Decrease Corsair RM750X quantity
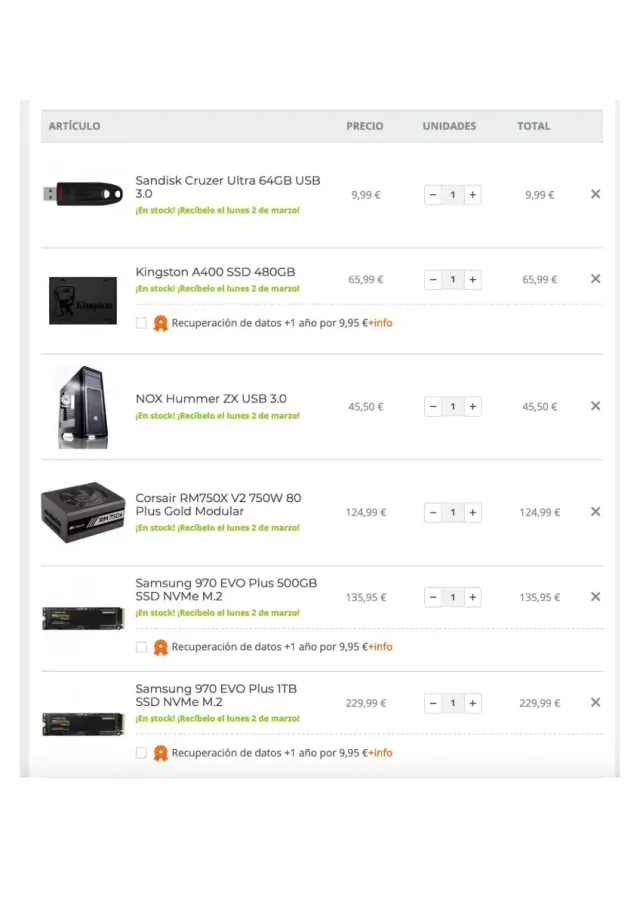 [x=433, y=513]
